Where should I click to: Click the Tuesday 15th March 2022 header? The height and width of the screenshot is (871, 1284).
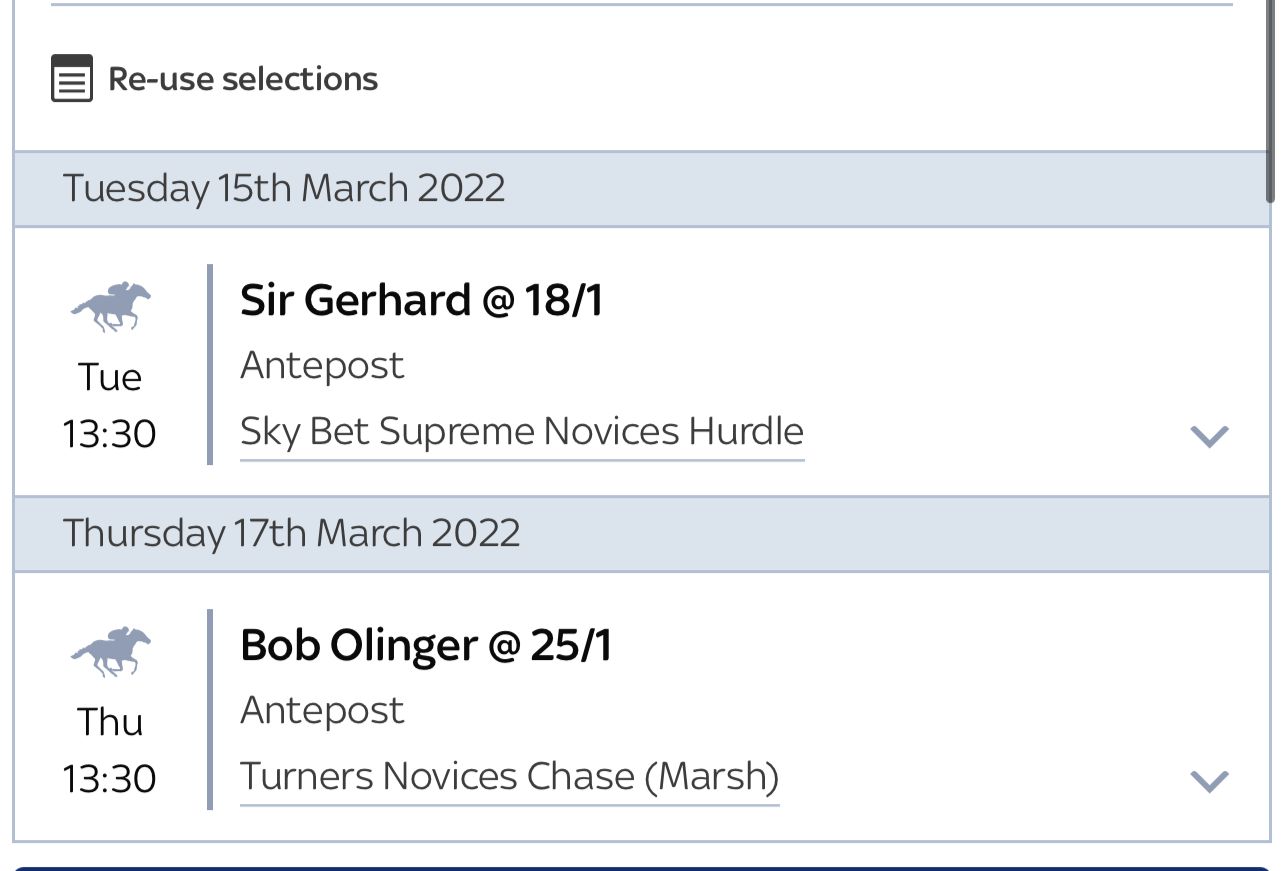284,189
